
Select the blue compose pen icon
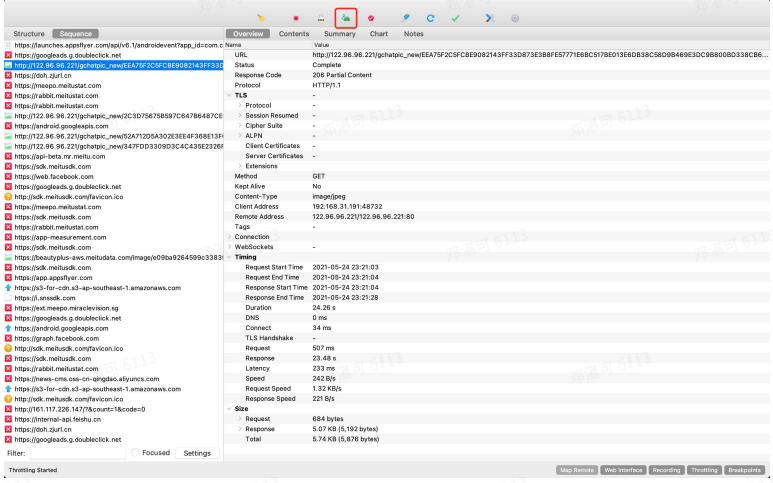405,18
